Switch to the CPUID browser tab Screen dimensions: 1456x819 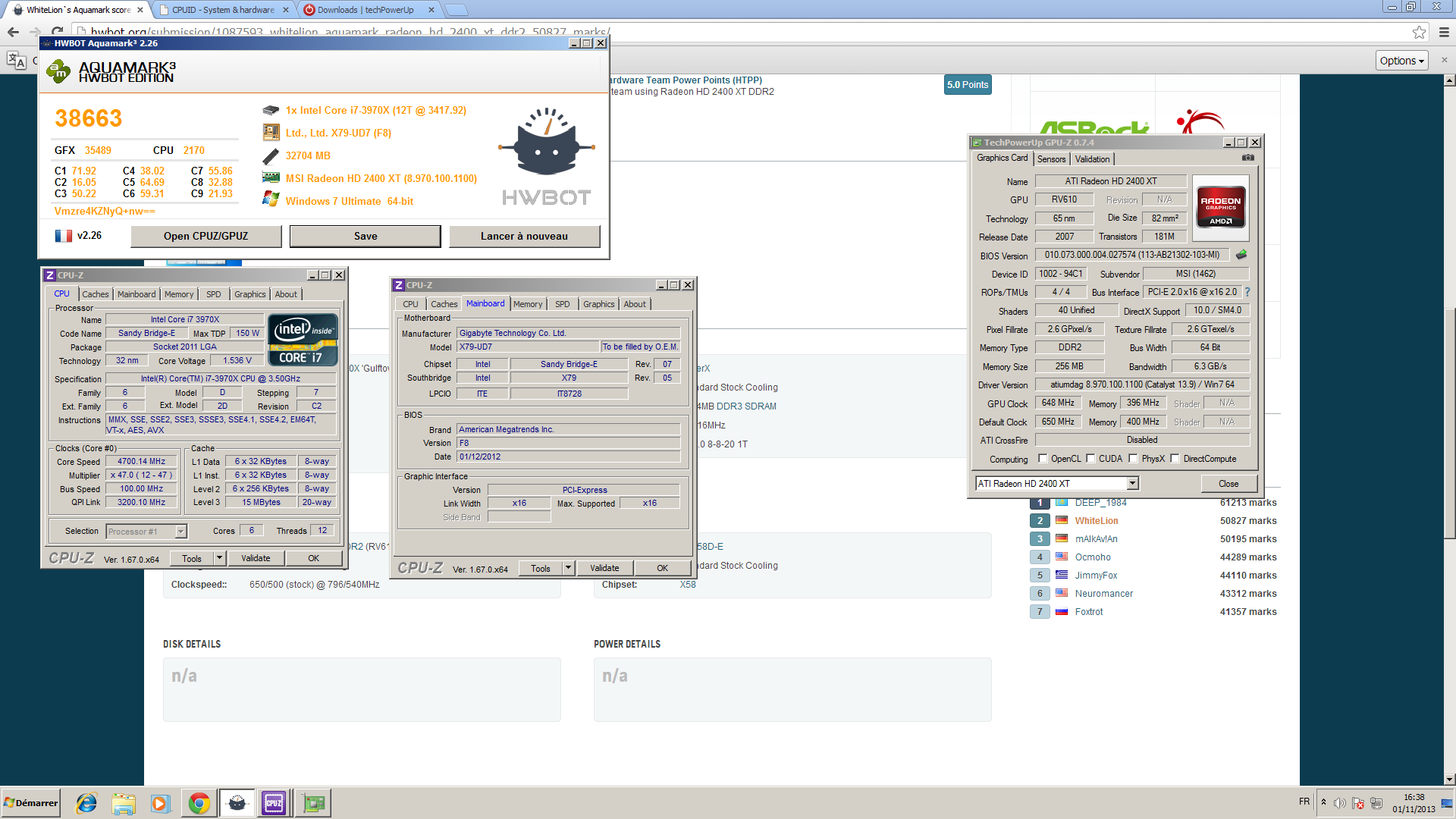224,10
